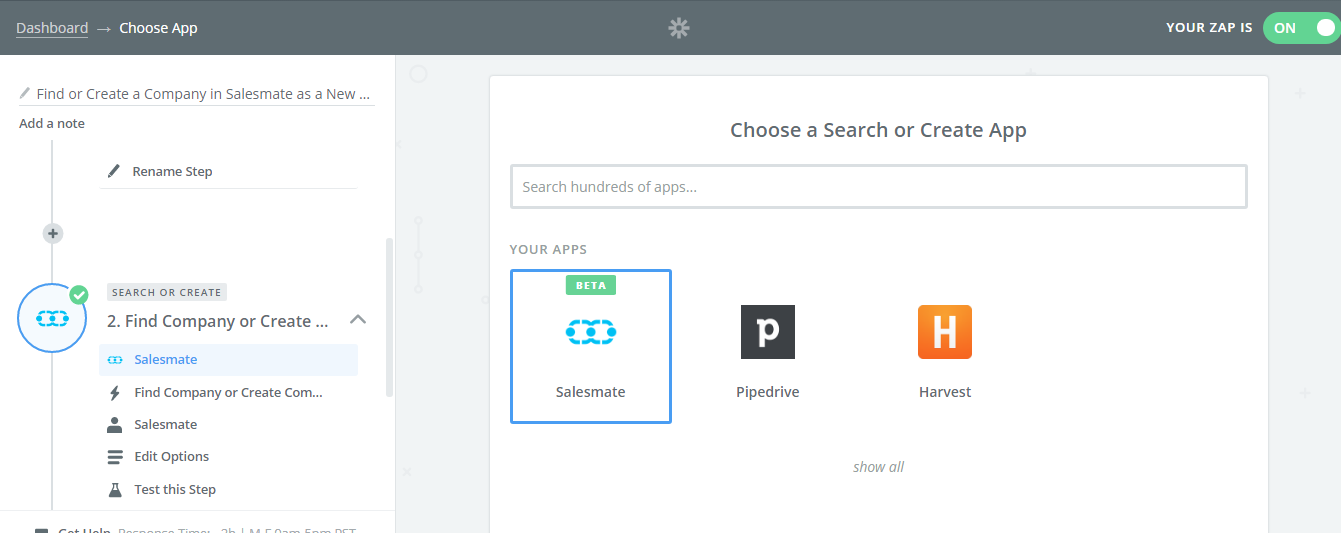
Task: Open the Dashboard breadcrumb link
Action: (x=52, y=28)
